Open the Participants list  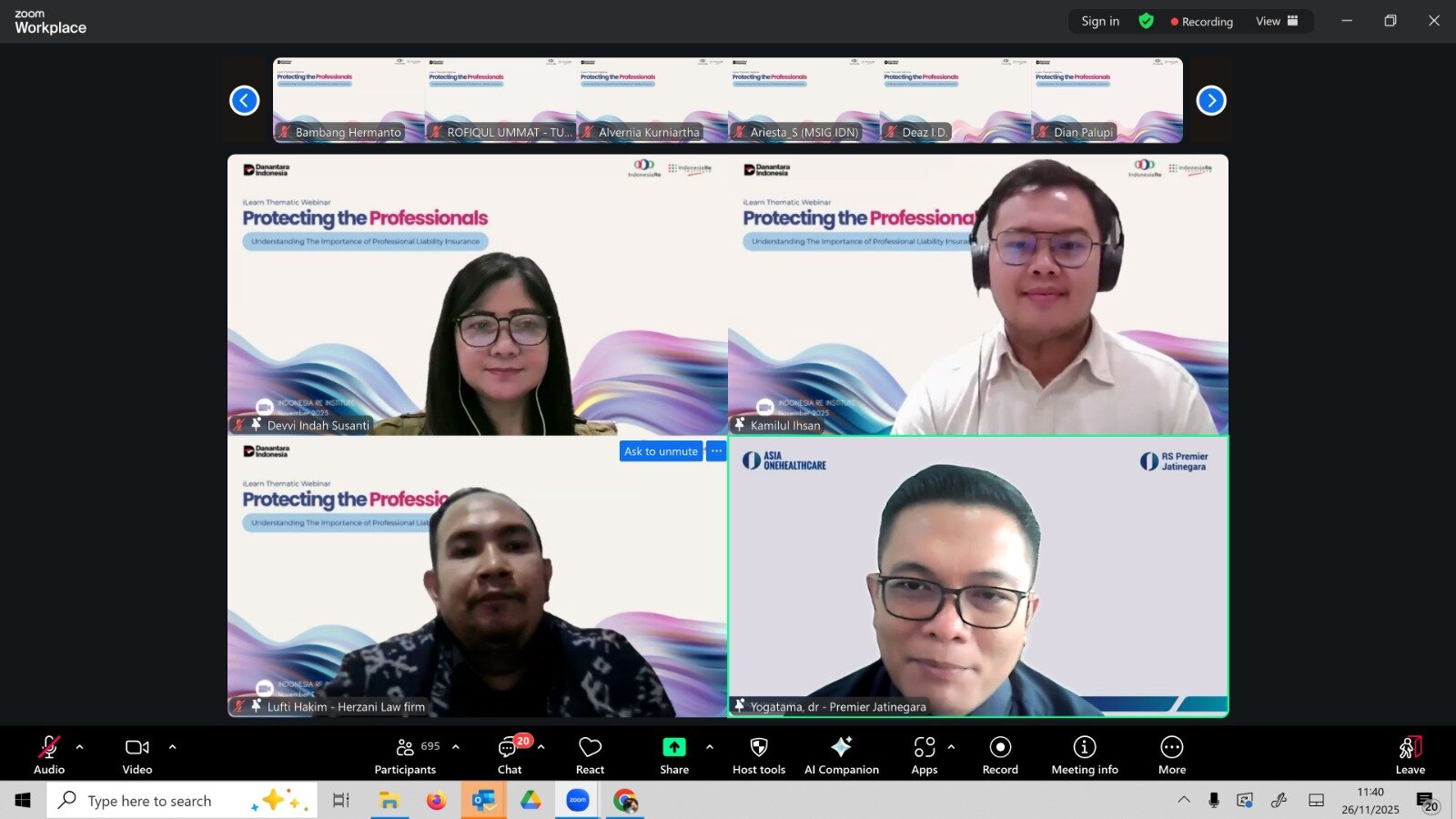point(405,754)
